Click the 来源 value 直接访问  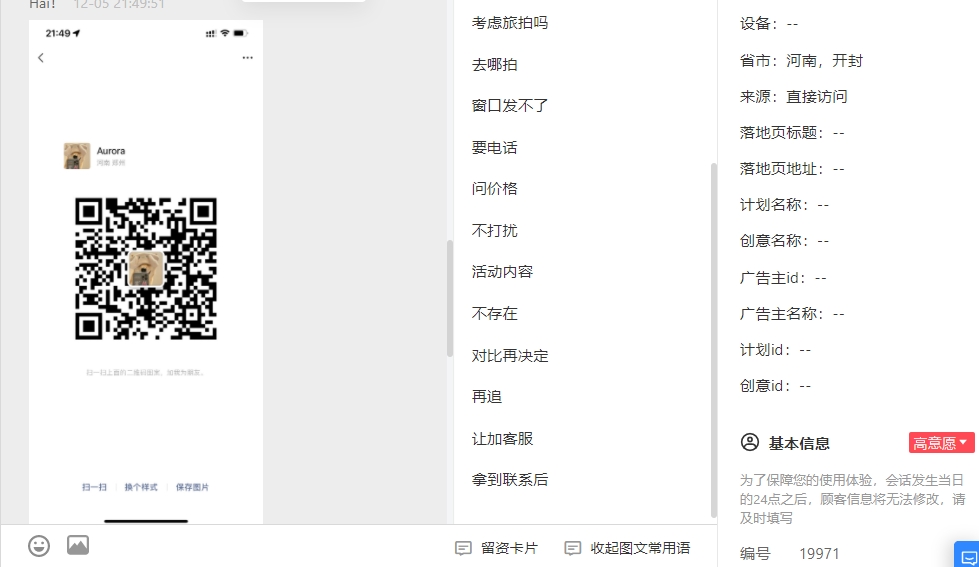point(817,97)
